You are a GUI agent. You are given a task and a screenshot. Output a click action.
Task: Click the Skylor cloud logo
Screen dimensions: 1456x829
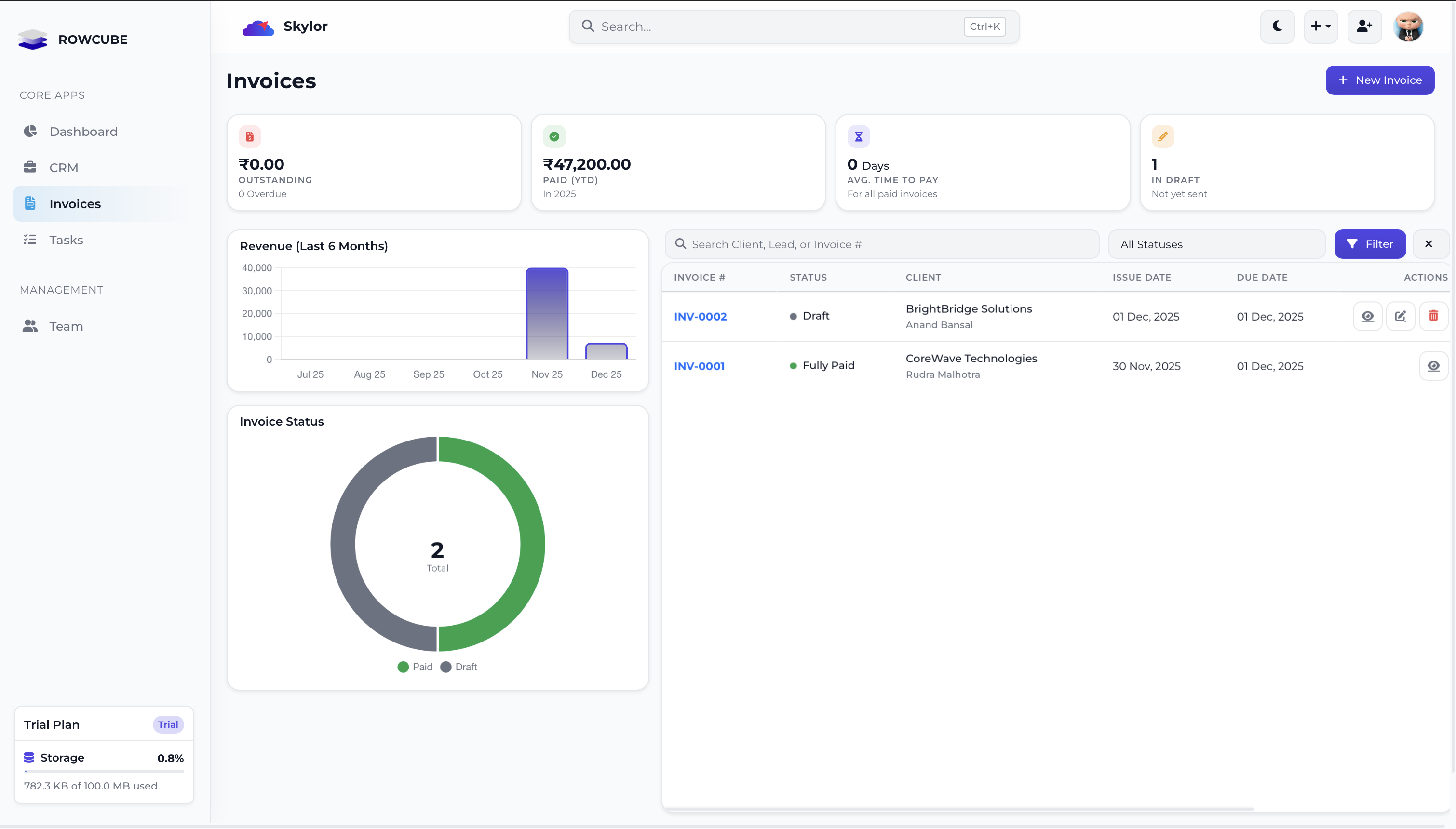258,26
